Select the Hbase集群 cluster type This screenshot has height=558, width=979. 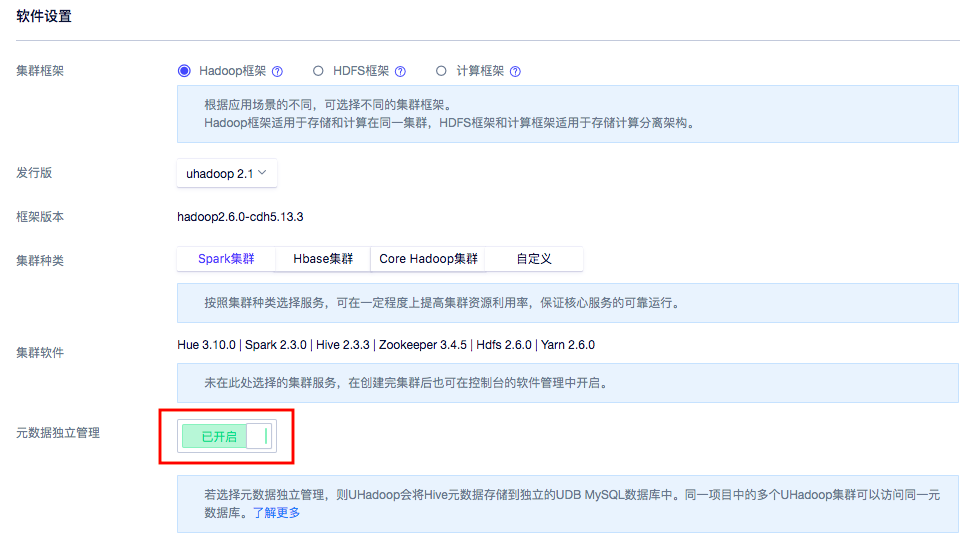323,259
